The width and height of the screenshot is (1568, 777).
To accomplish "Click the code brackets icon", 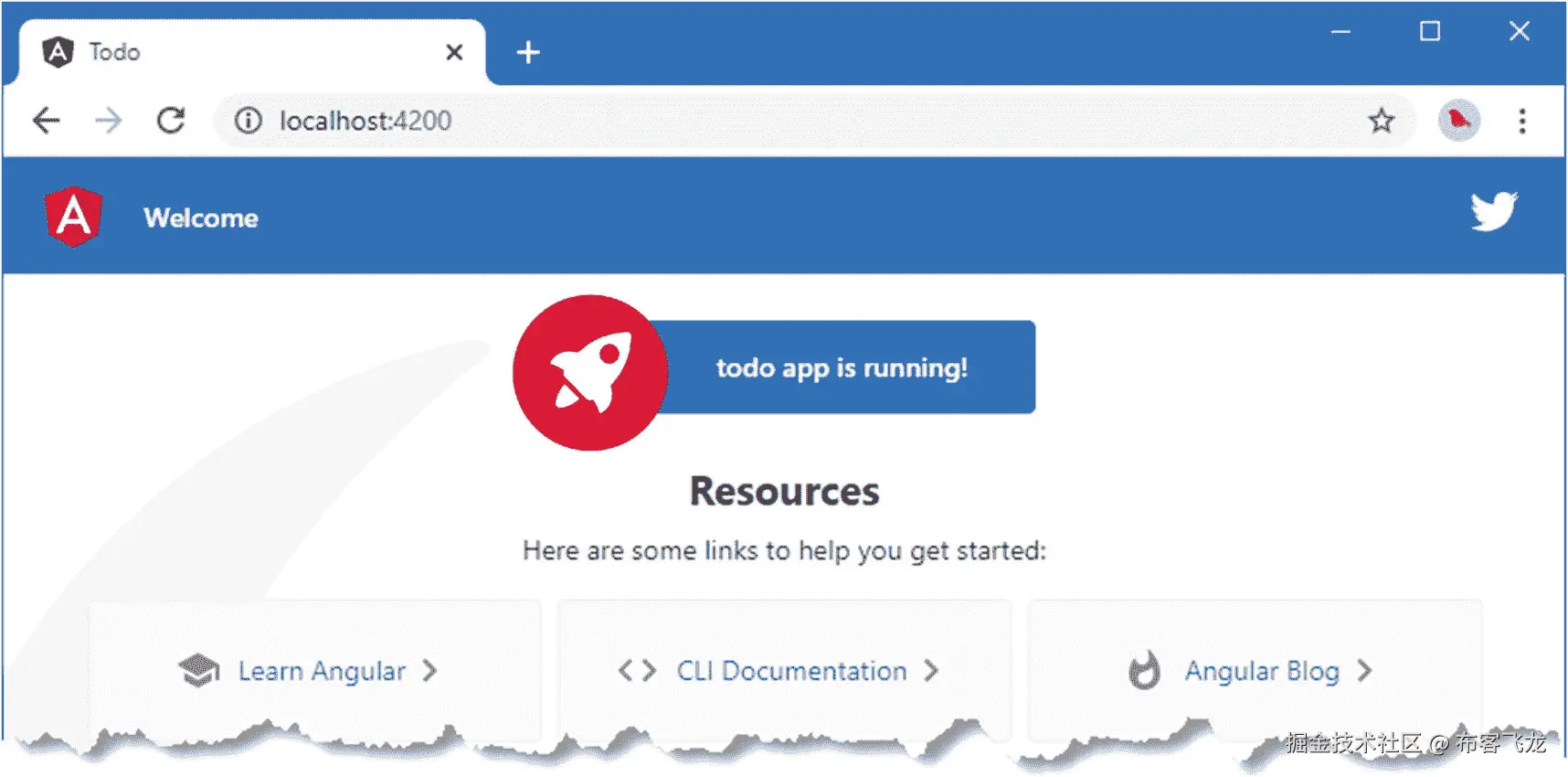I will [637, 671].
